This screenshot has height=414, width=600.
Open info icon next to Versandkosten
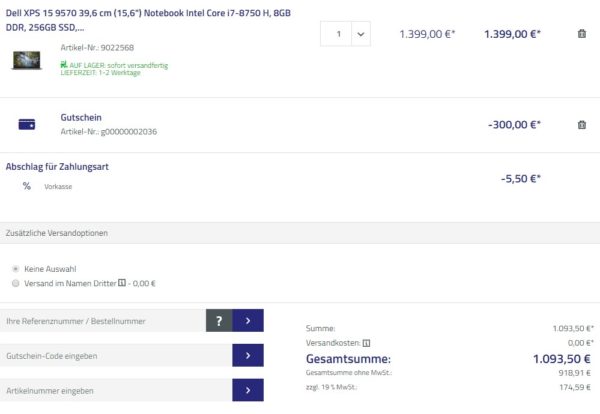pyautogui.click(x=381, y=342)
